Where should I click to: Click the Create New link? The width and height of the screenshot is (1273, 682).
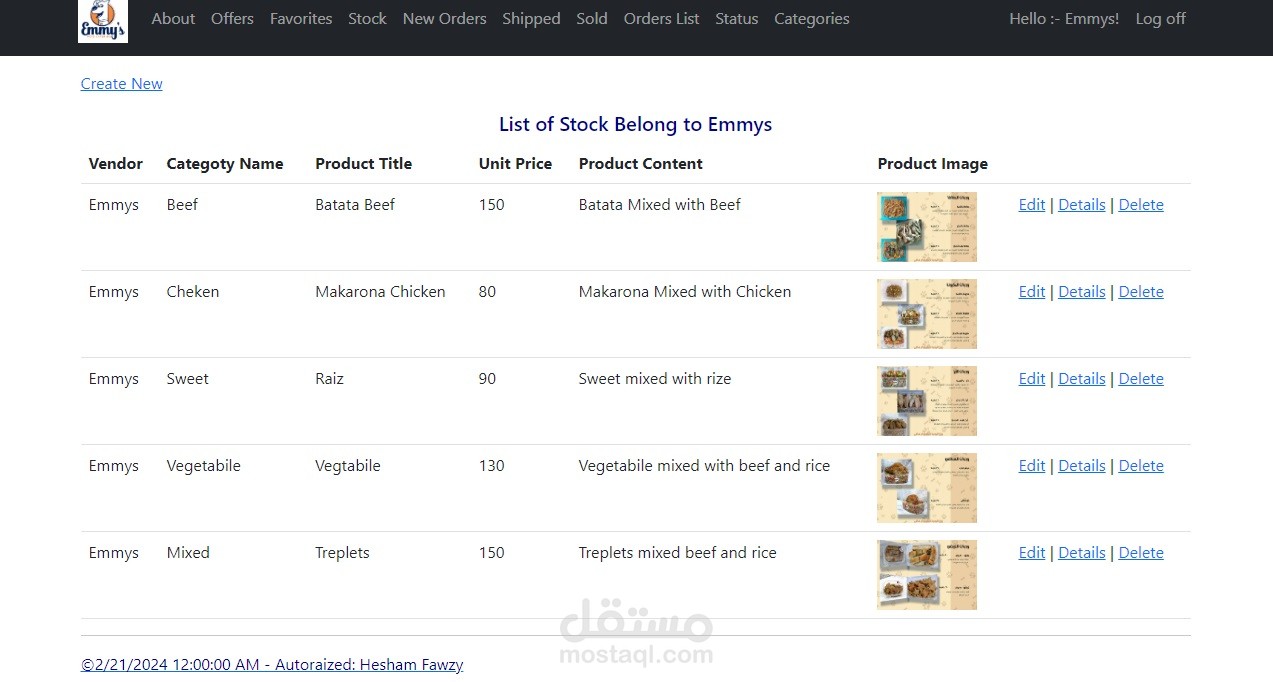[x=121, y=84]
